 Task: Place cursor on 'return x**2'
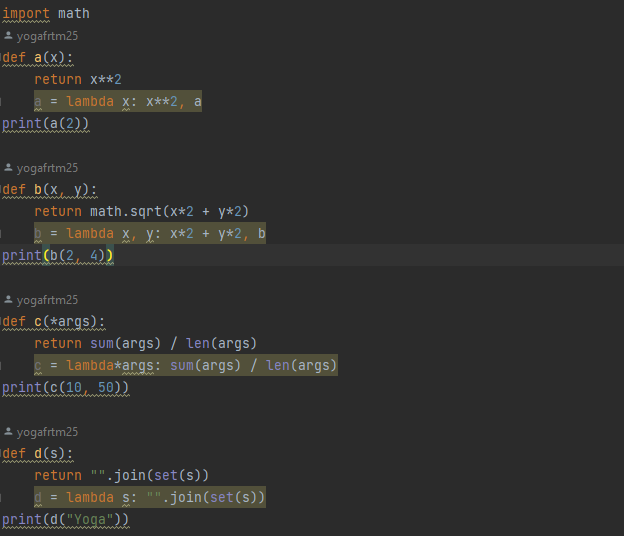(x=78, y=80)
